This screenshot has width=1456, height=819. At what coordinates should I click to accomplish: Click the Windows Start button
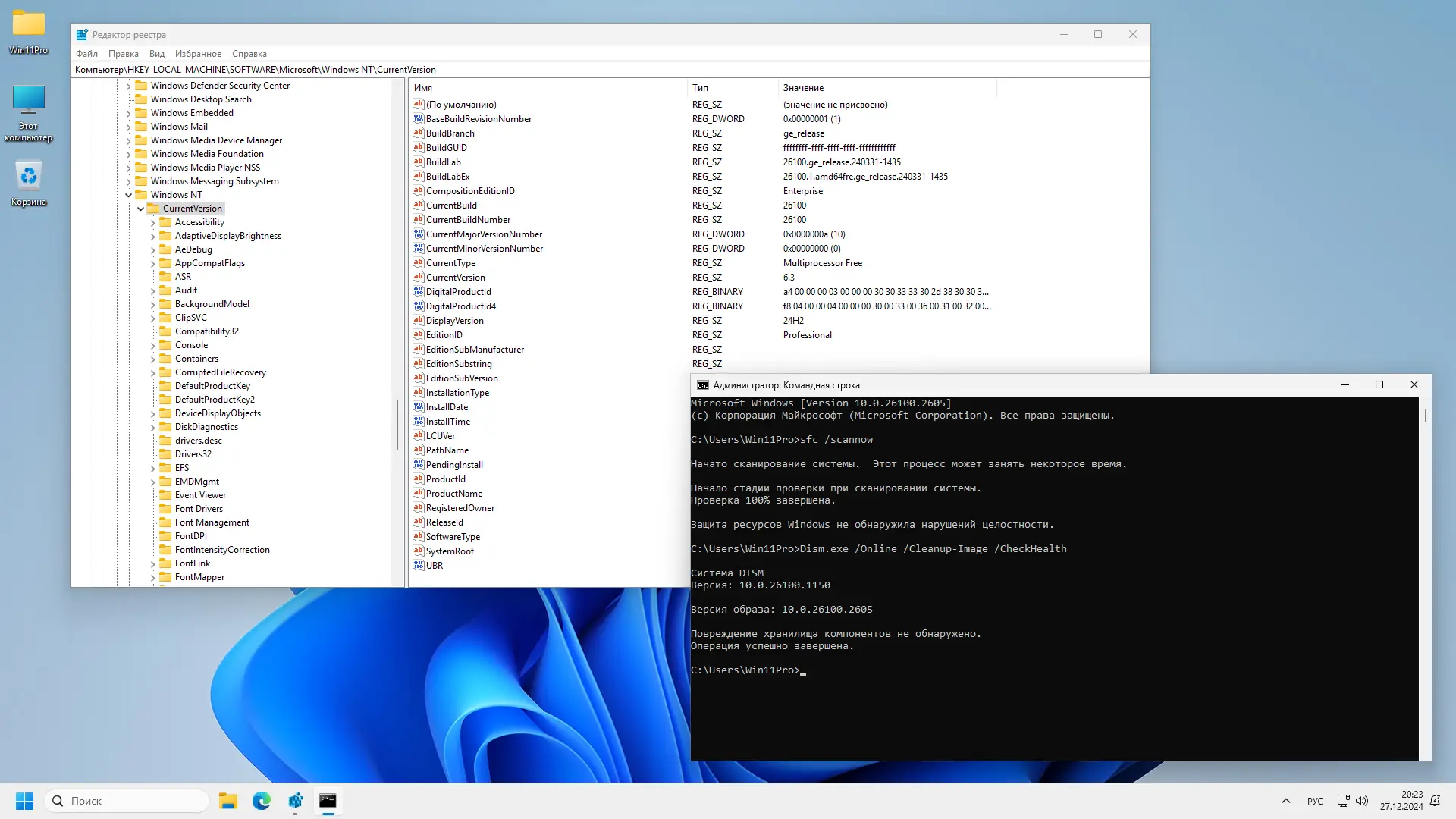pyautogui.click(x=24, y=801)
